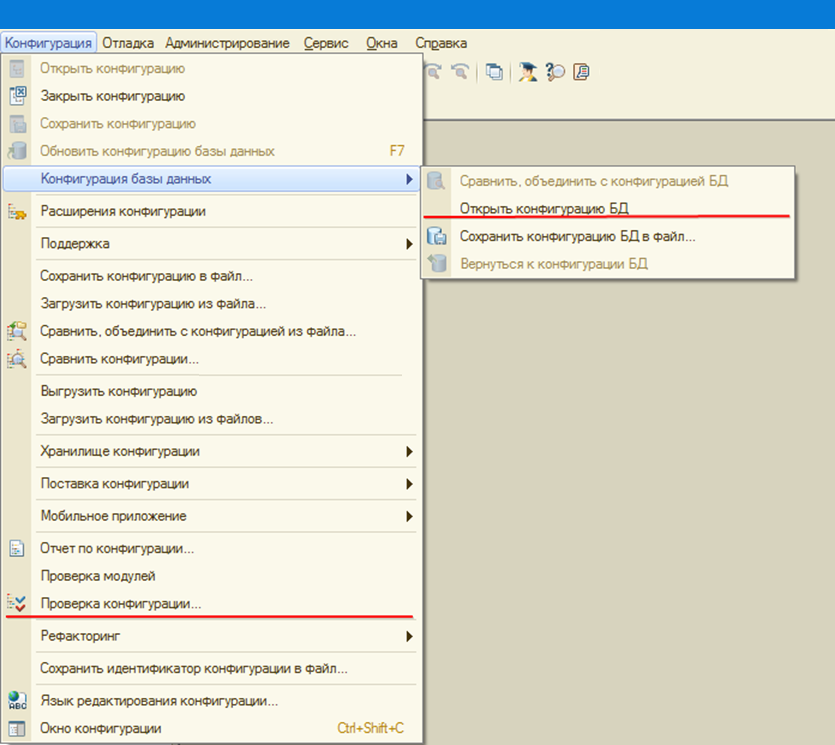835x745 pixels.
Task: Expand Хранилище конфигурации submenu arrow
Action: pos(409,452)
